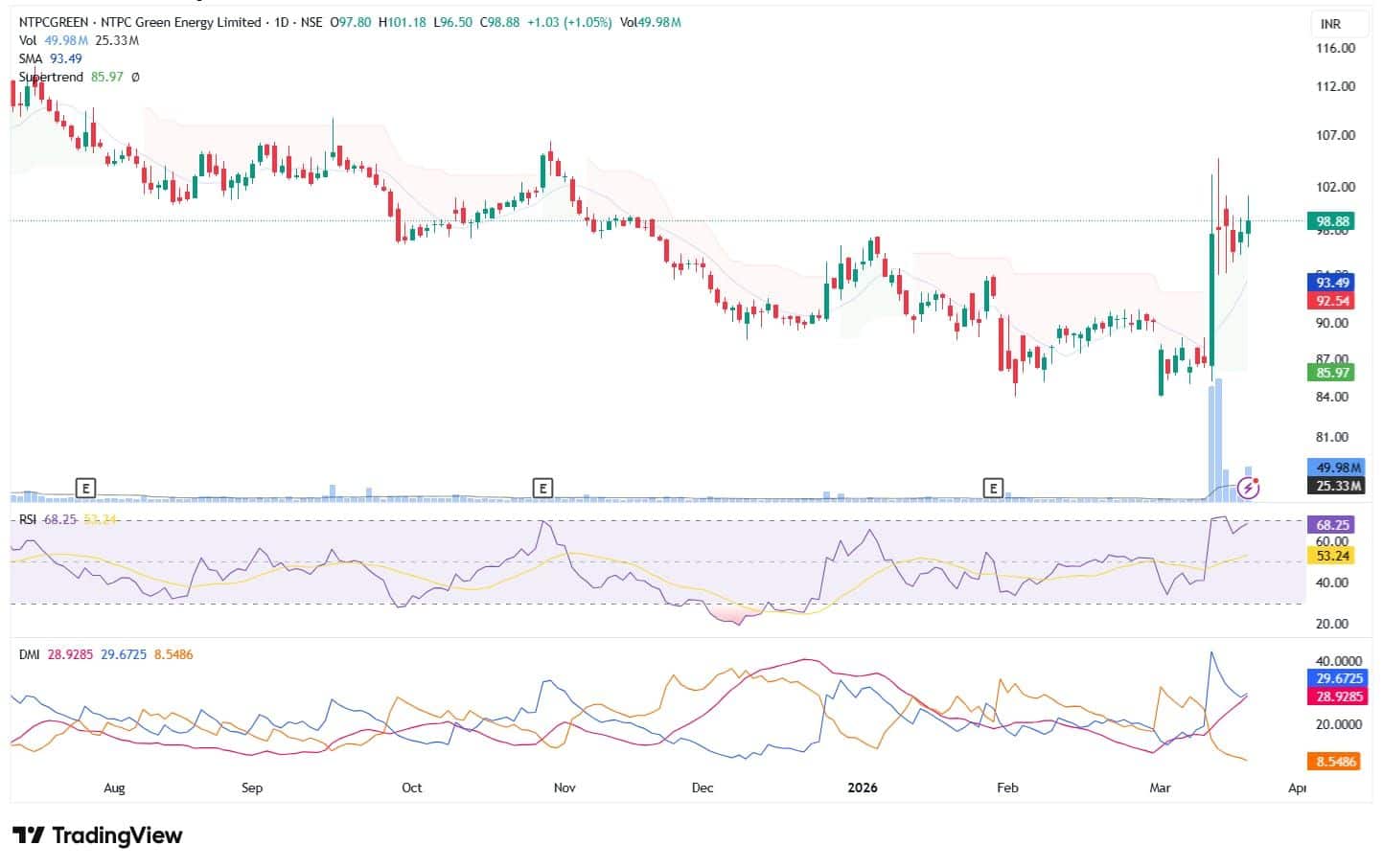Click the Feb label on time axis
Viewport: 1383px width, 868px height.
(x=1007, y=788)
